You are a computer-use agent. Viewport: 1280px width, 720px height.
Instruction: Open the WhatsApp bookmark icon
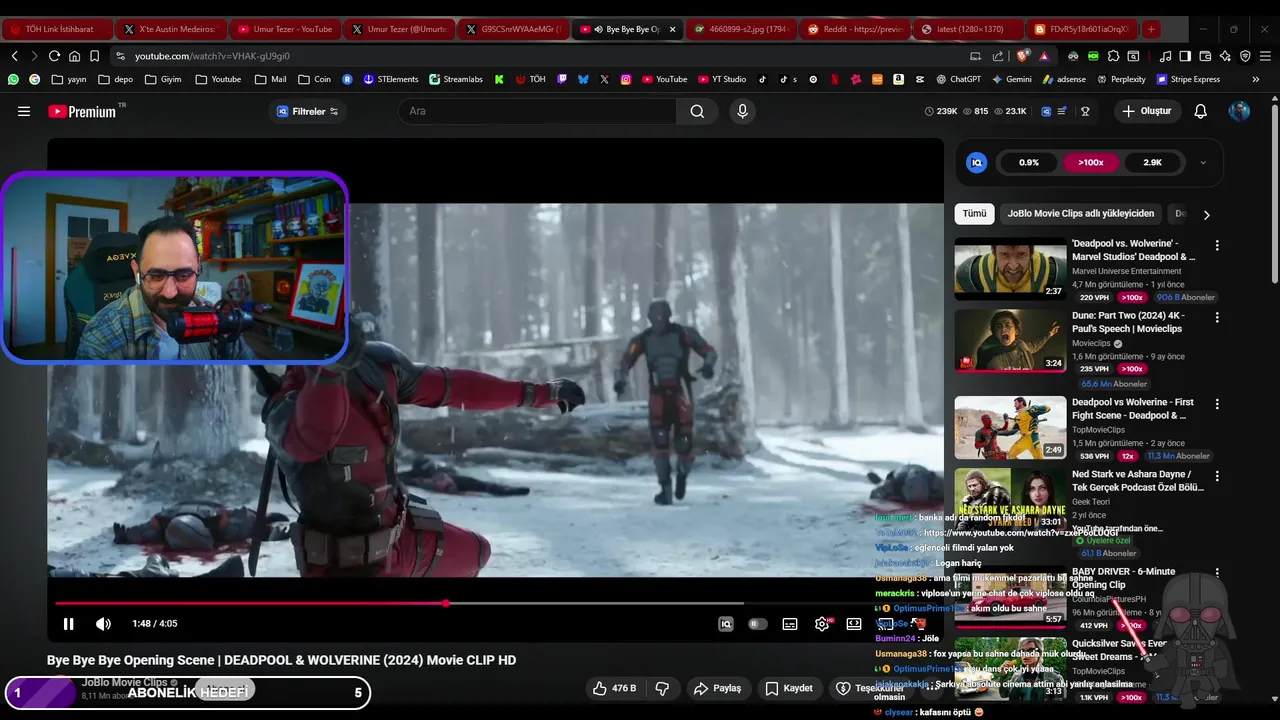pyautogui.click(x=13, y=79)
